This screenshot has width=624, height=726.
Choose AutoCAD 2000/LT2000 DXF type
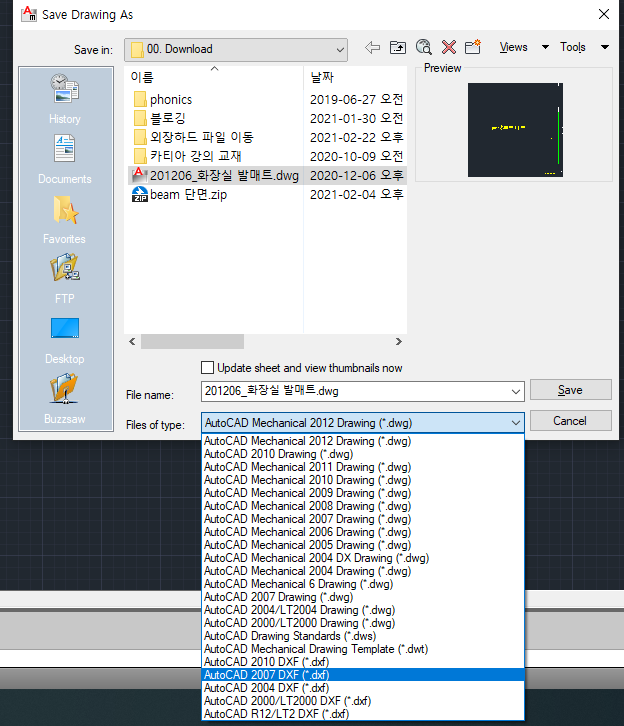363,701
